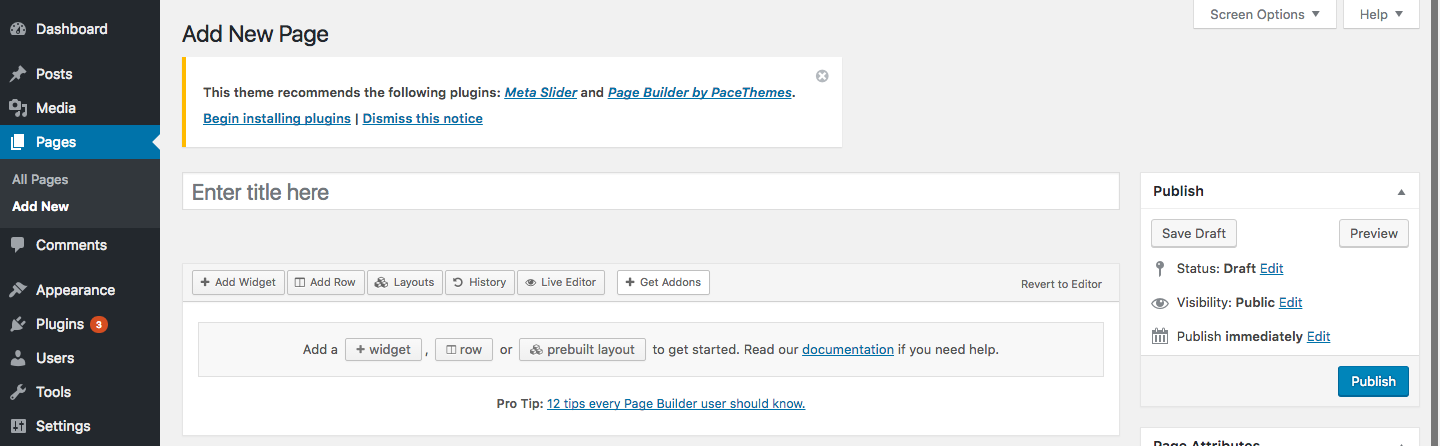
Task: Toggle the Live Editor eye button
Action: (561, 283)
